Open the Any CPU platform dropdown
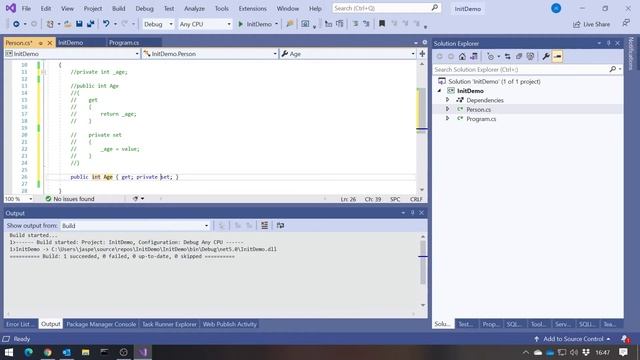640x360 pixels. (x=205, y=24)
